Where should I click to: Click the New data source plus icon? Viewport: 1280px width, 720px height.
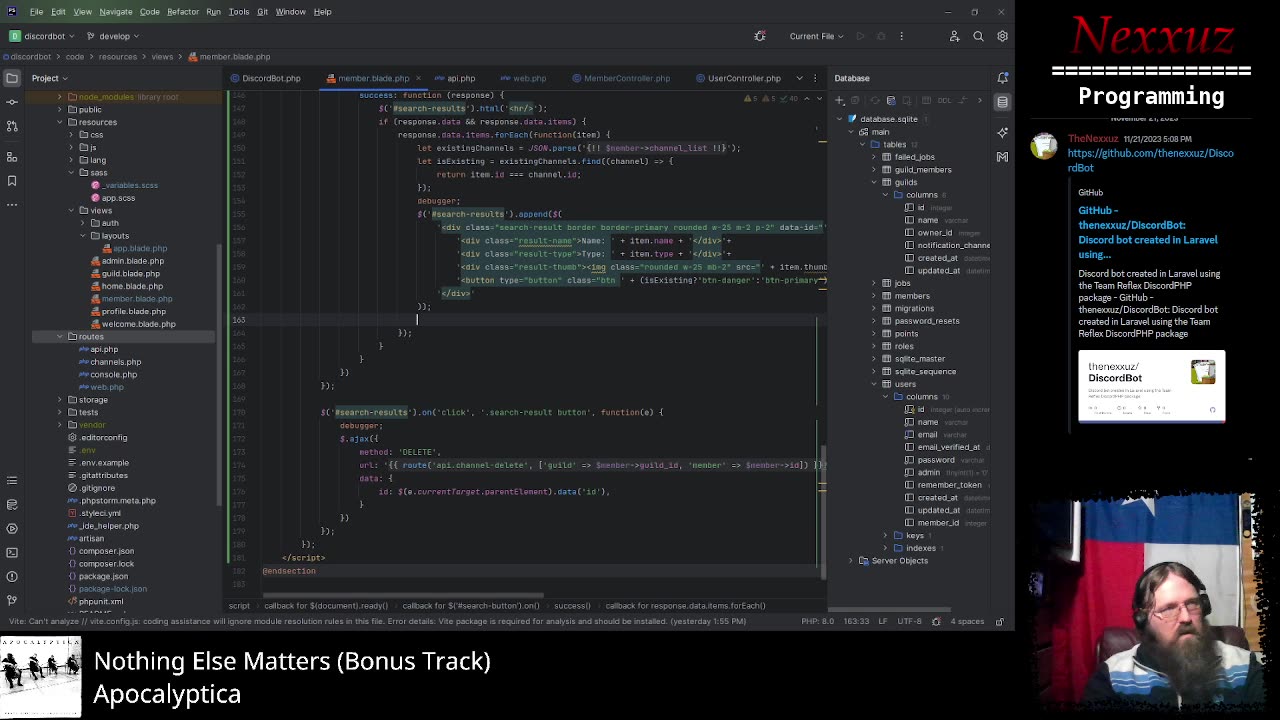(840, 100)
